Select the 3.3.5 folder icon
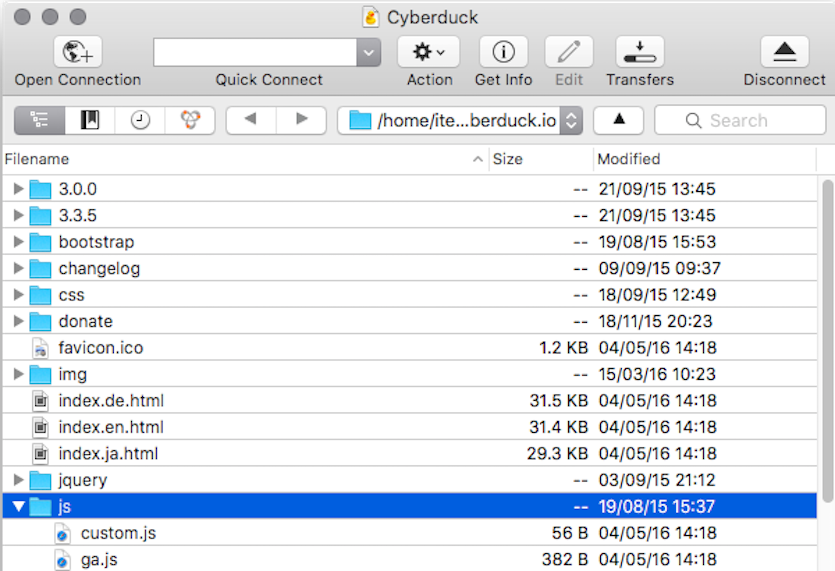Viewport: 835px width, 571px height. tap(40, 215)
